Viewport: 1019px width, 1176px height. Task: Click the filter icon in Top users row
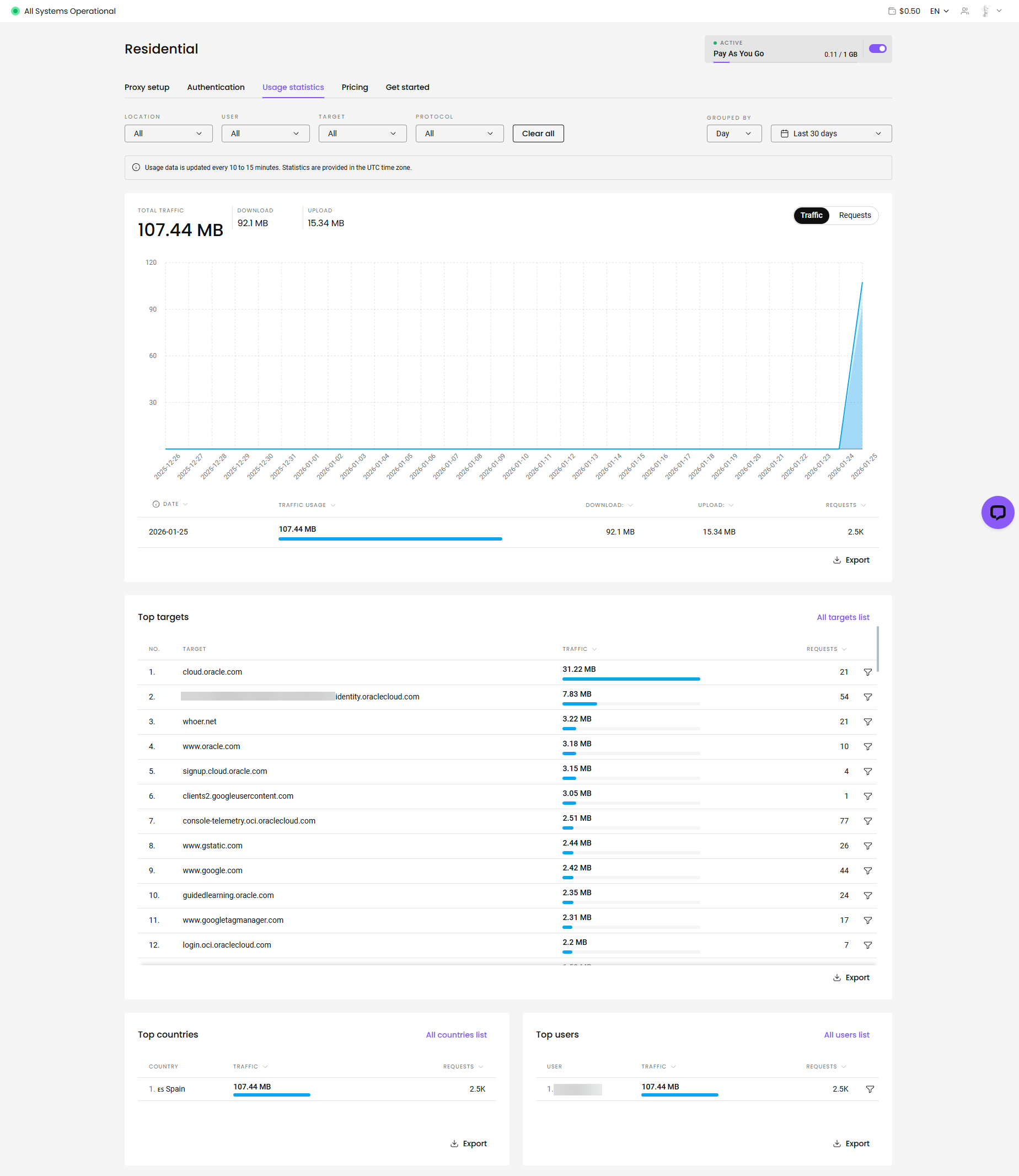(x=870, y=1089)
